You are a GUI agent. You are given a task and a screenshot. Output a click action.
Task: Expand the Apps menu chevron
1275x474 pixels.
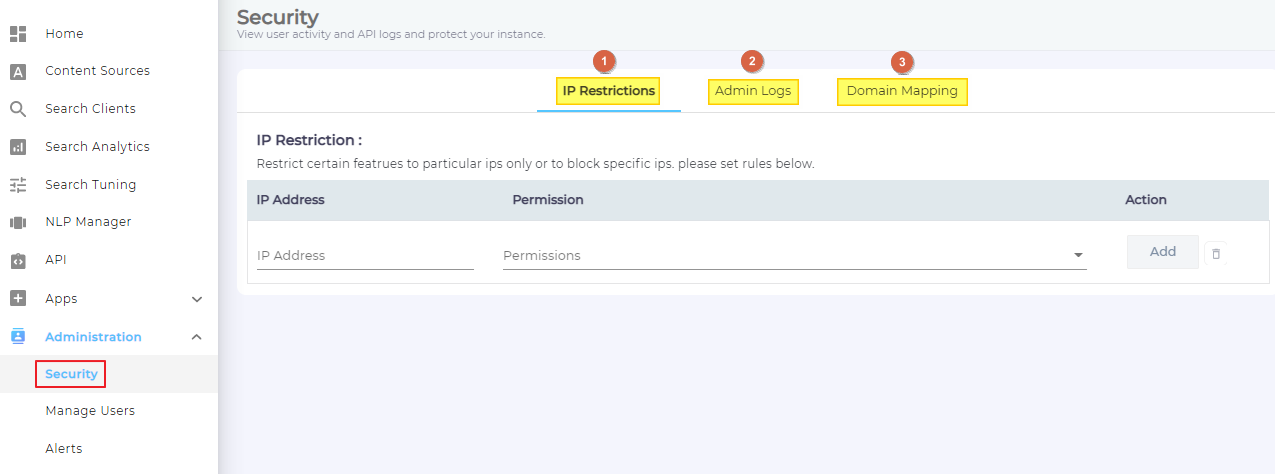197,299
